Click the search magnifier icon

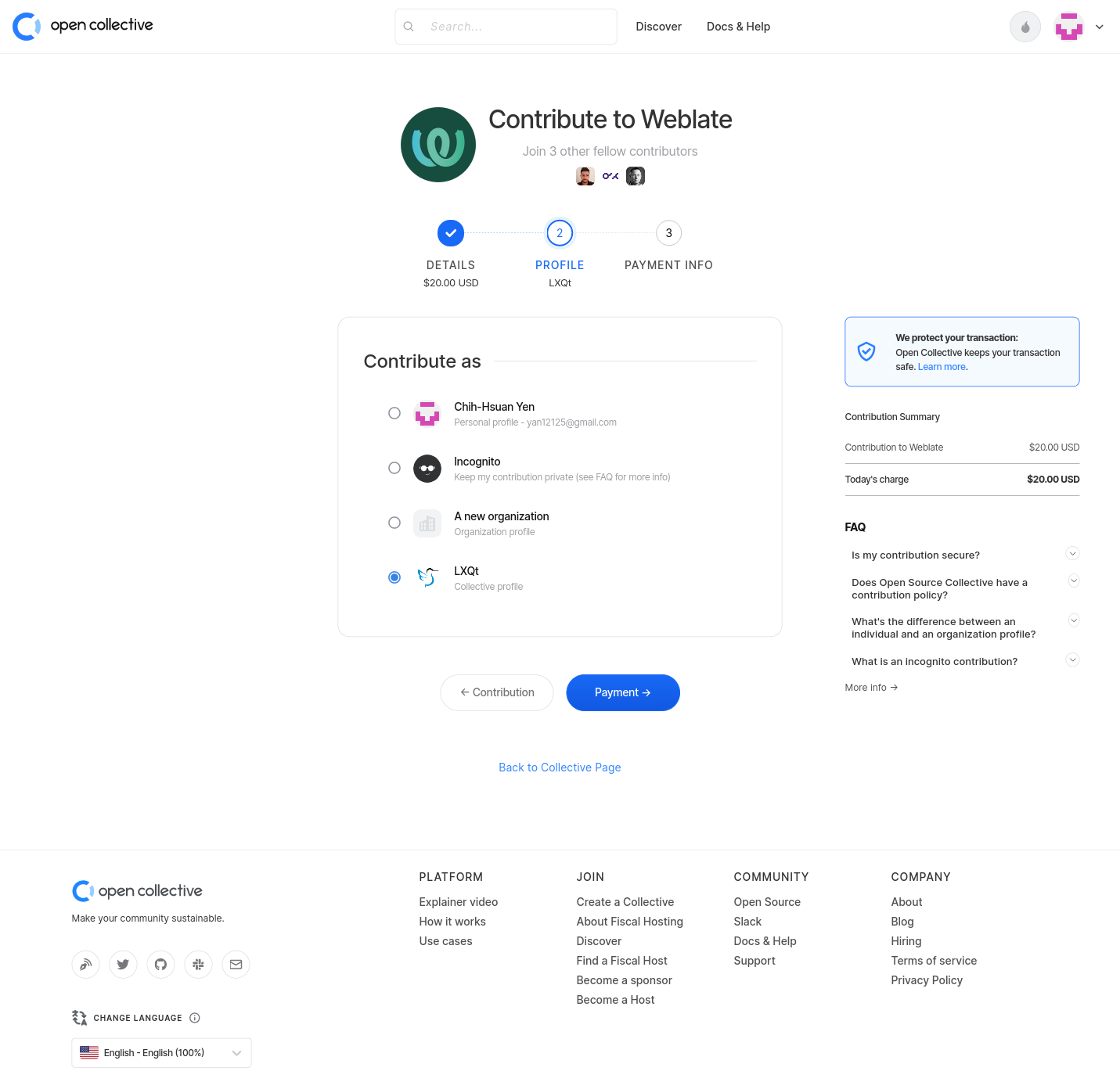[409, 27]
